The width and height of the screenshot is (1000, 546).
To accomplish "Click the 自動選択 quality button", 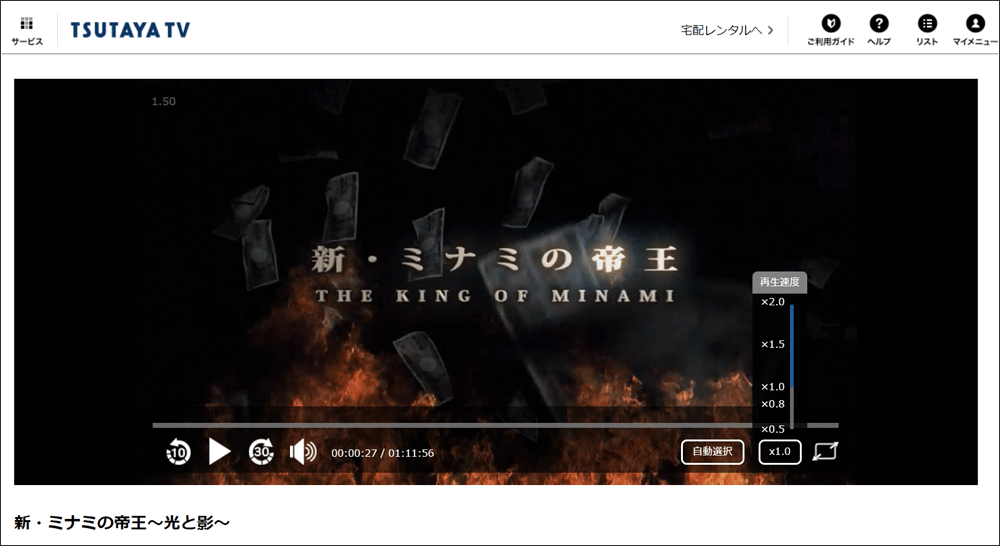I will coord(712,452).
